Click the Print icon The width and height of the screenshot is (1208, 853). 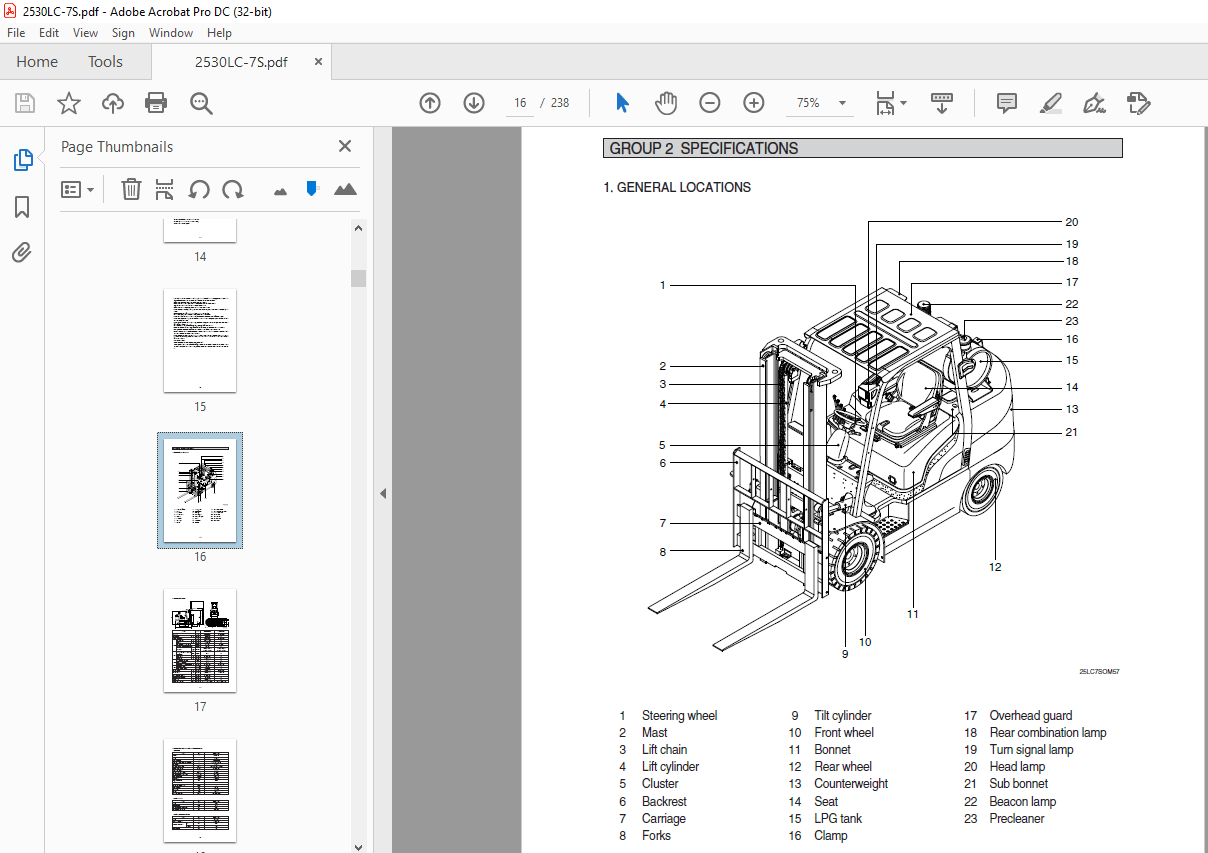pyautogui.click(x=157, y=102)
